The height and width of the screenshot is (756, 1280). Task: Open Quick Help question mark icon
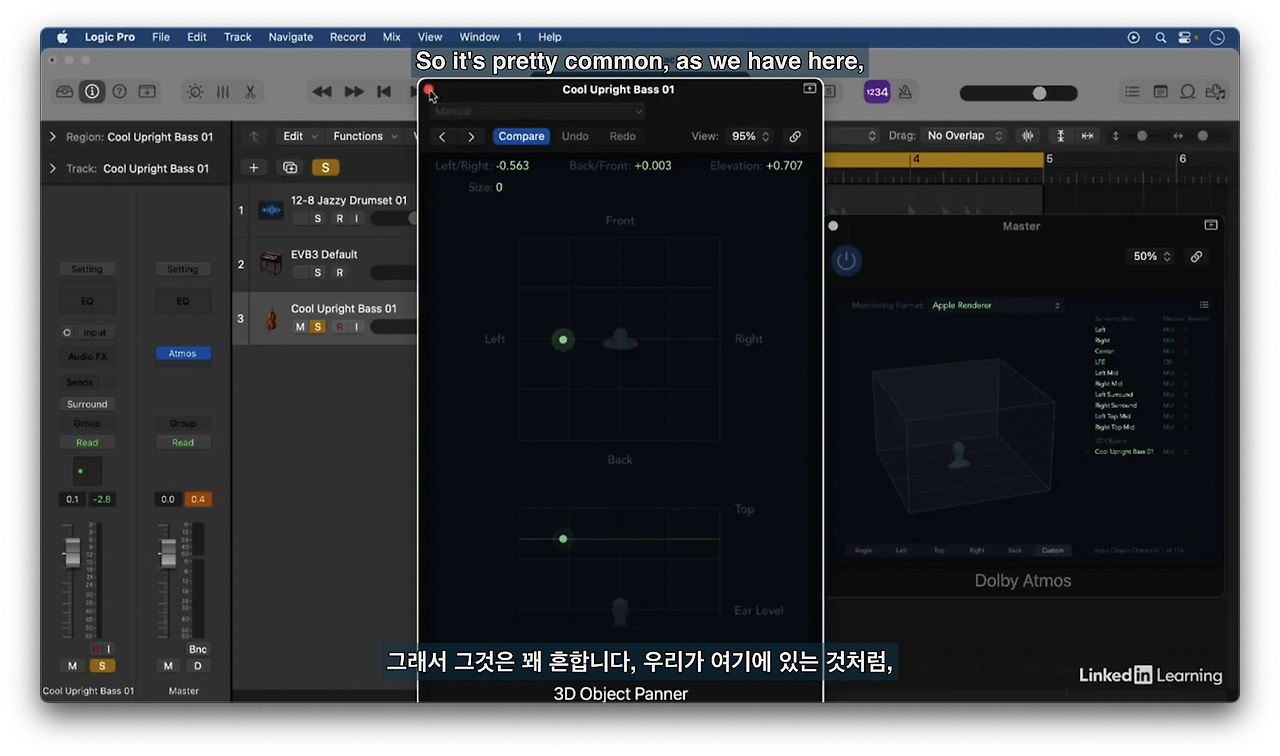tap(119, 91)
